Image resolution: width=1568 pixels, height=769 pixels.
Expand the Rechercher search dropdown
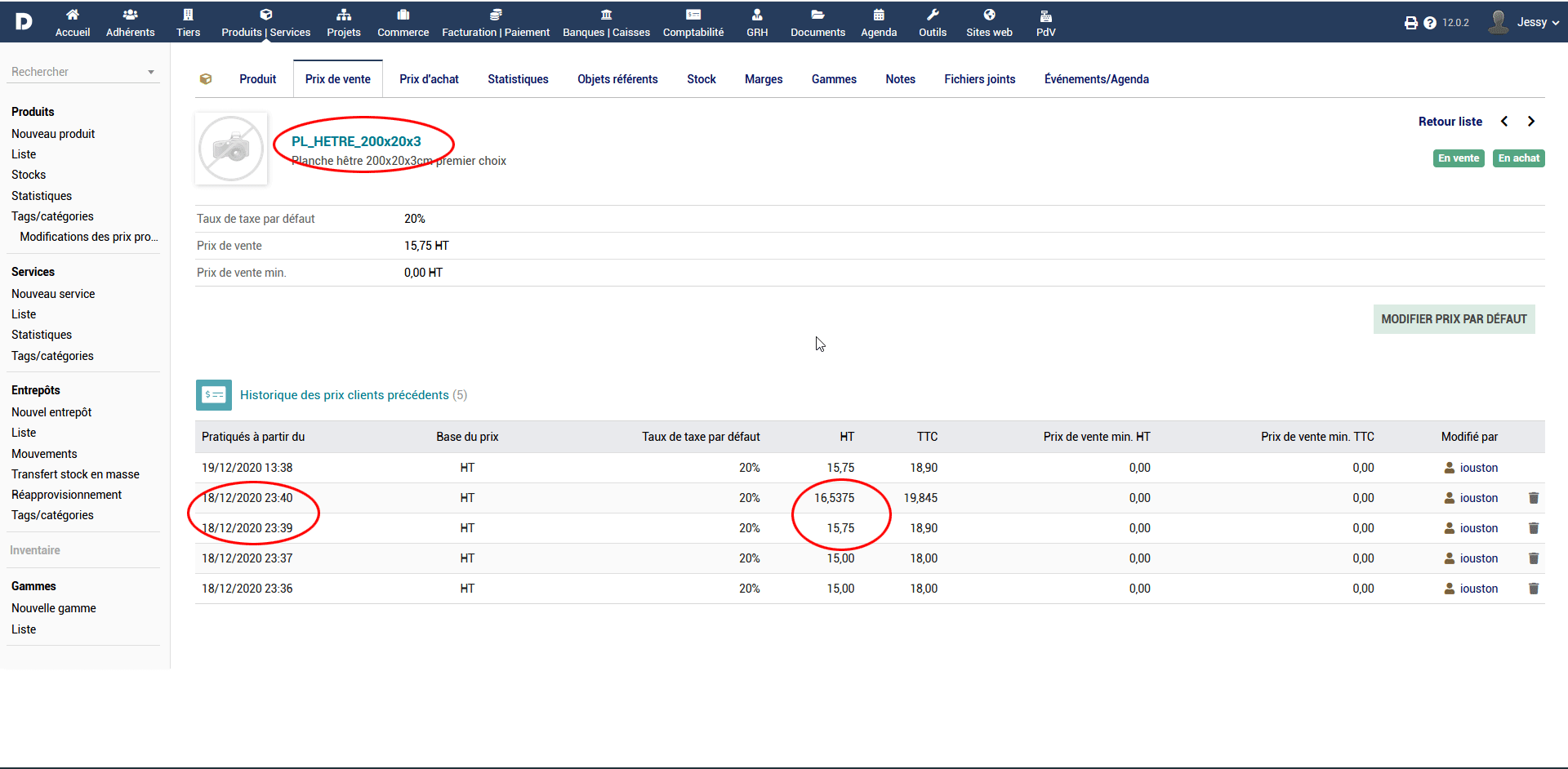click(151, 73)
